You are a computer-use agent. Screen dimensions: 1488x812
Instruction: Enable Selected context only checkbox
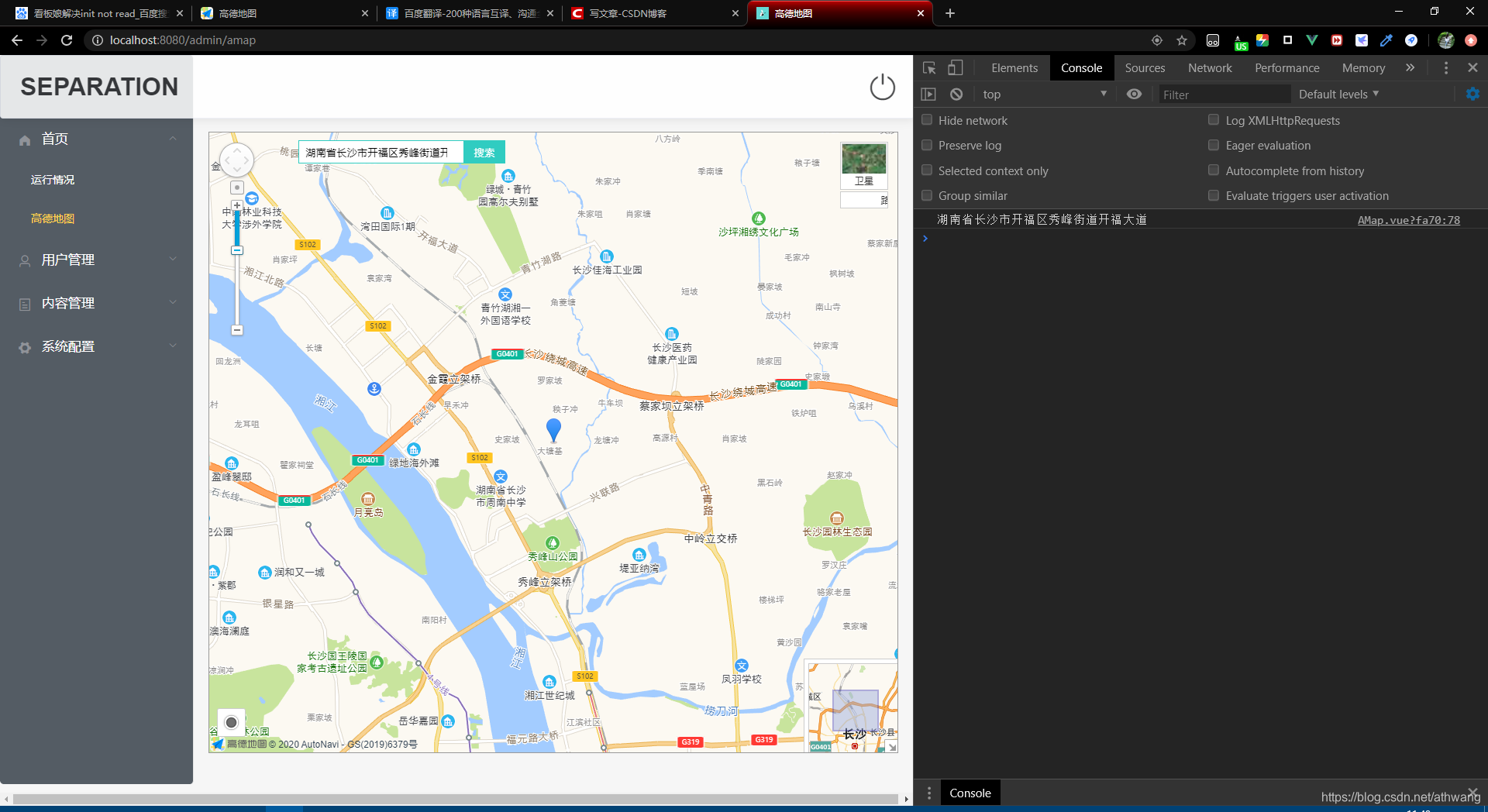[x=927, y=170]
